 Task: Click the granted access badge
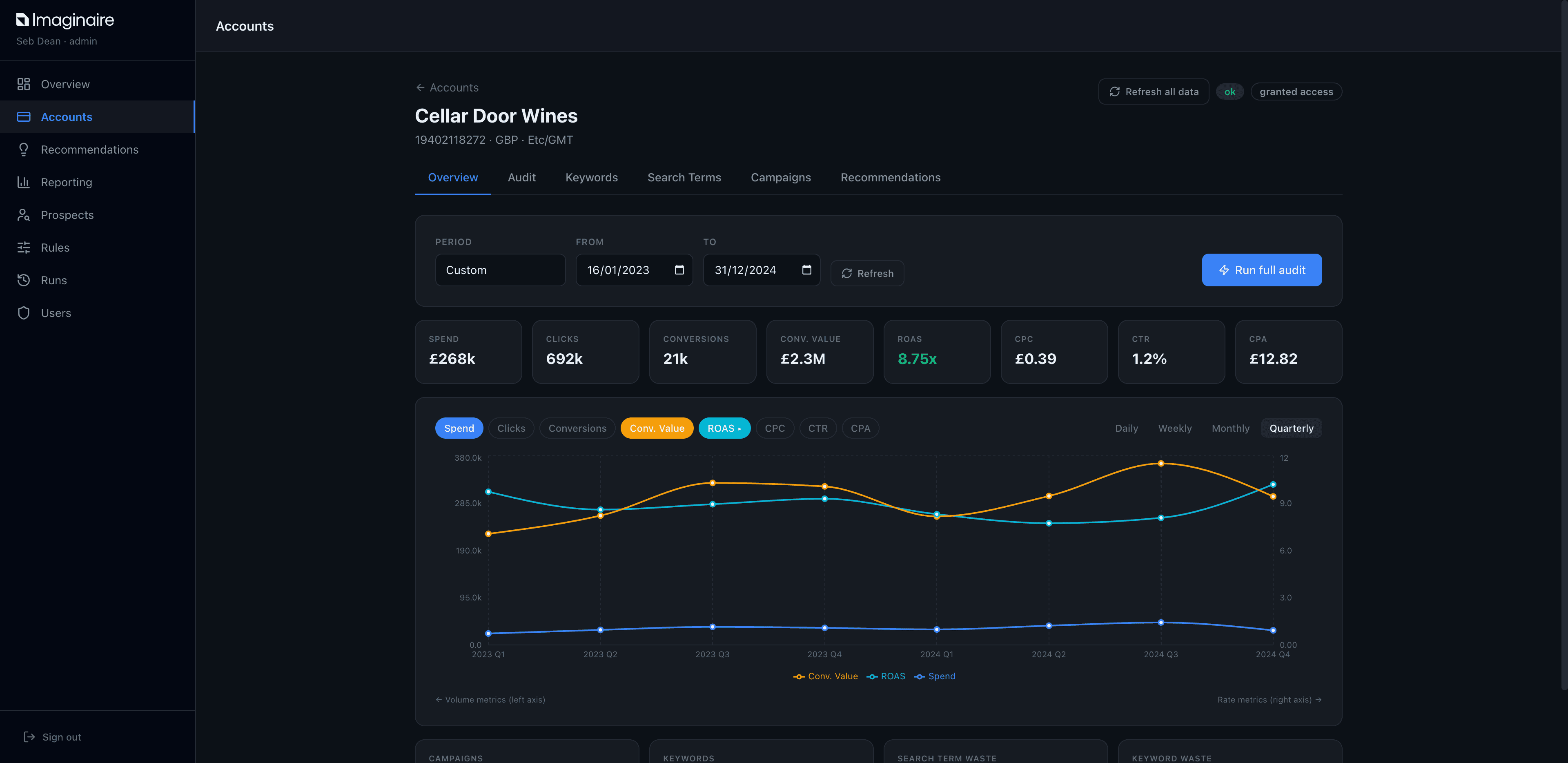point(1296,91)
